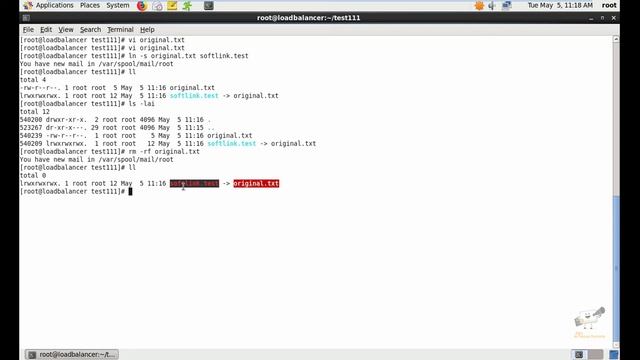Open the terminal Search menu
This screenshot has width=640, height=360.
pos(90,29)
